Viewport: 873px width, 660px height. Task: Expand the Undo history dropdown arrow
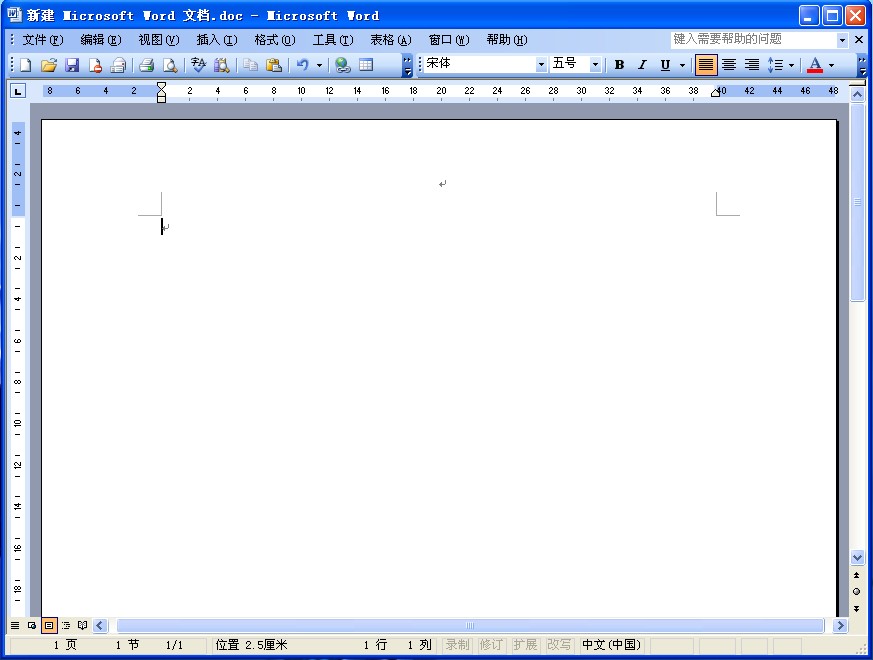pos(319,65)
